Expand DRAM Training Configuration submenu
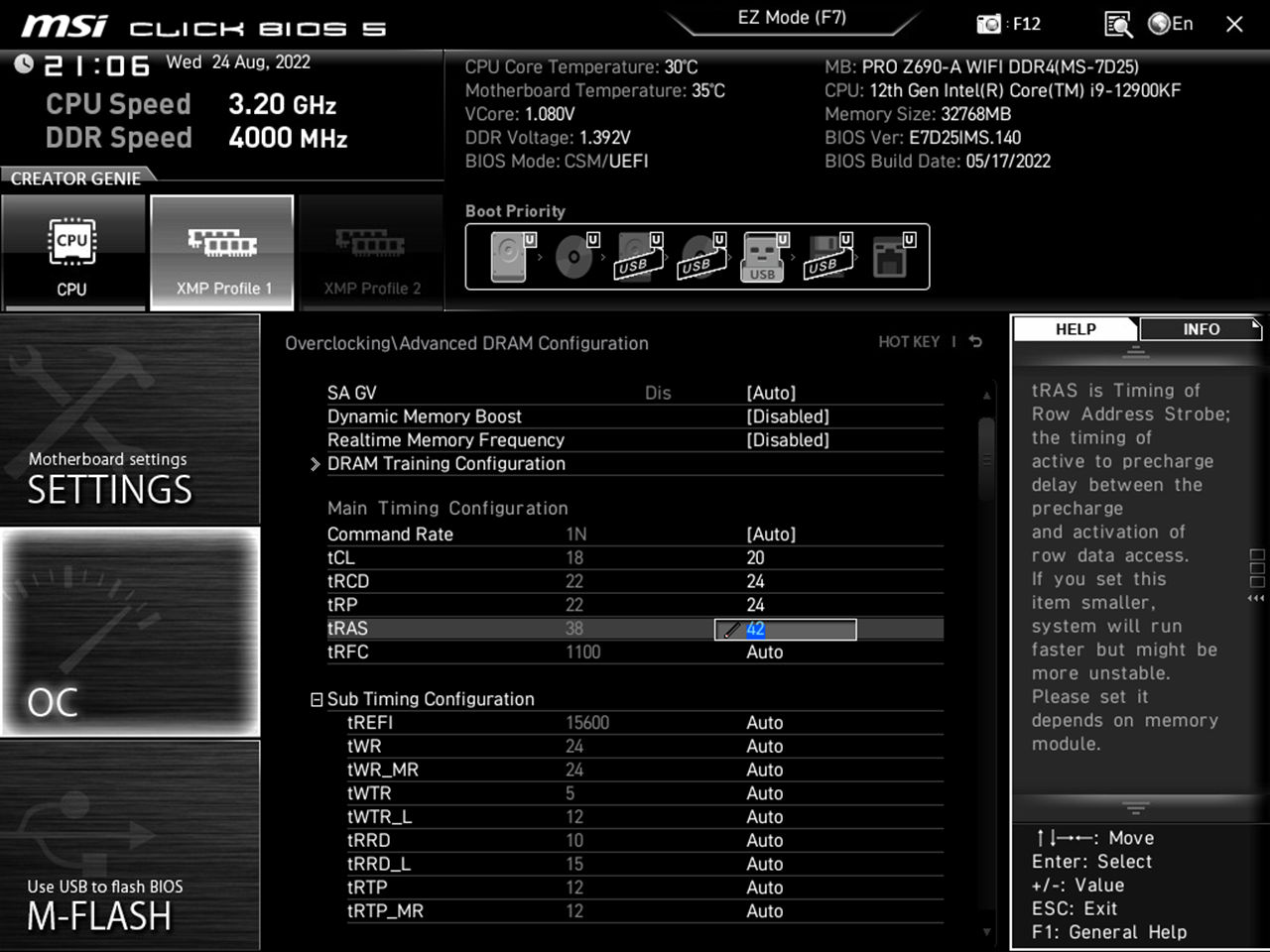Screen dimensions: 1270x952 click(x=445, y=464)
